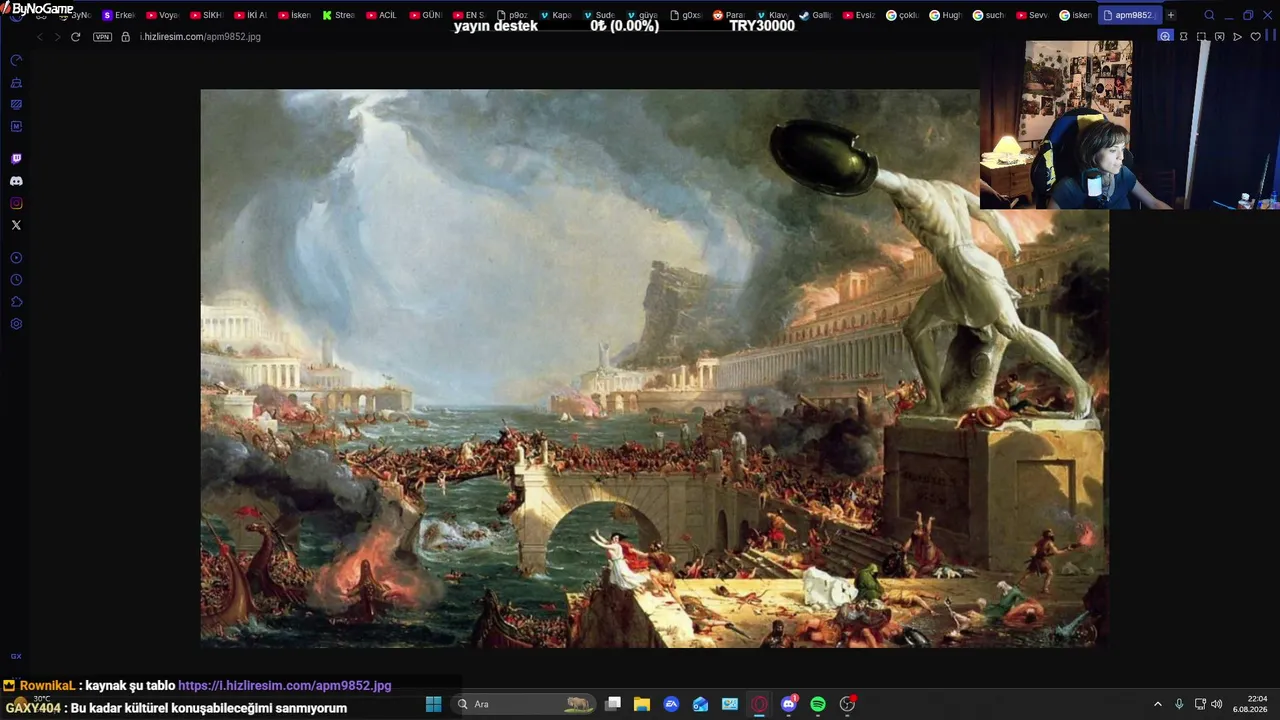Screen dimensions: 1280x720
Task: Open the hizliresim link in chat message
Action: tap(284, 686)
